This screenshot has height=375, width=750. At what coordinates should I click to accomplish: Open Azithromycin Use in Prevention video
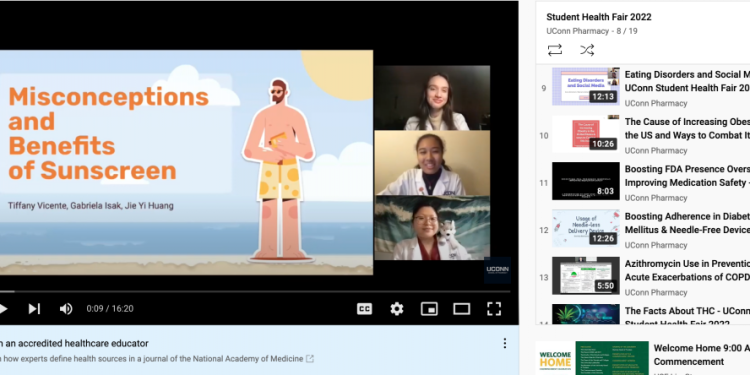coord(687,271)
